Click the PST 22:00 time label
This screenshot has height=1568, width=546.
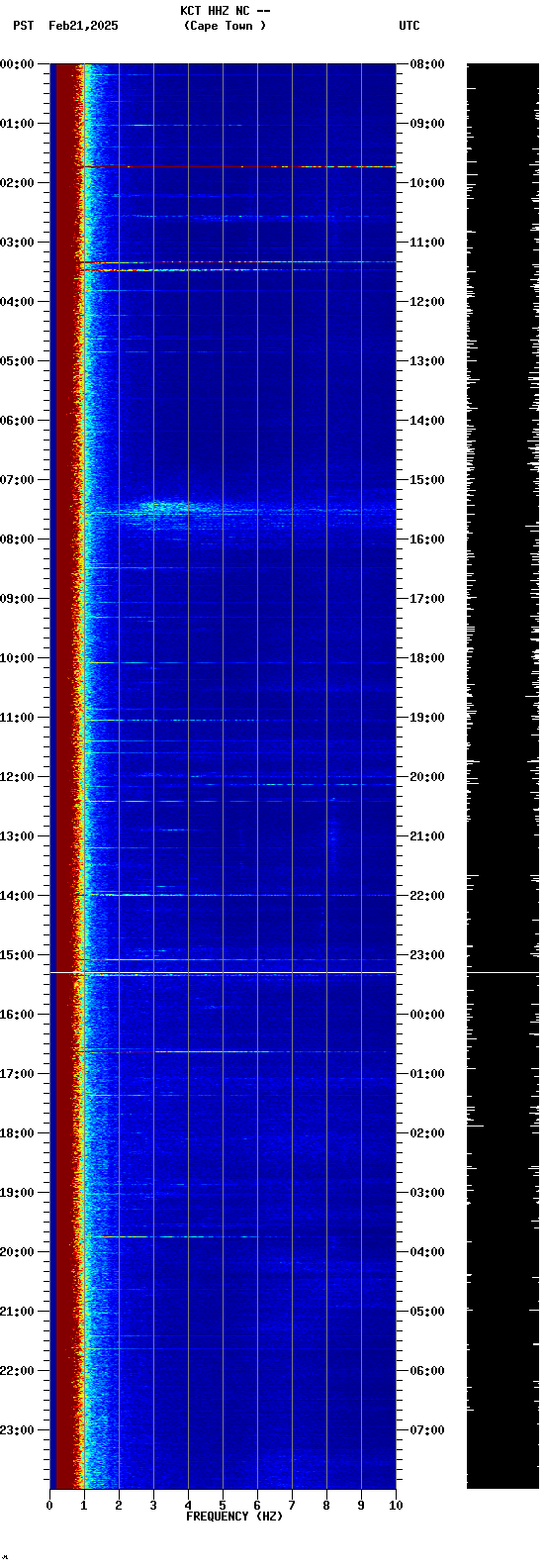pyautogui.click(x=17, y=1371)
